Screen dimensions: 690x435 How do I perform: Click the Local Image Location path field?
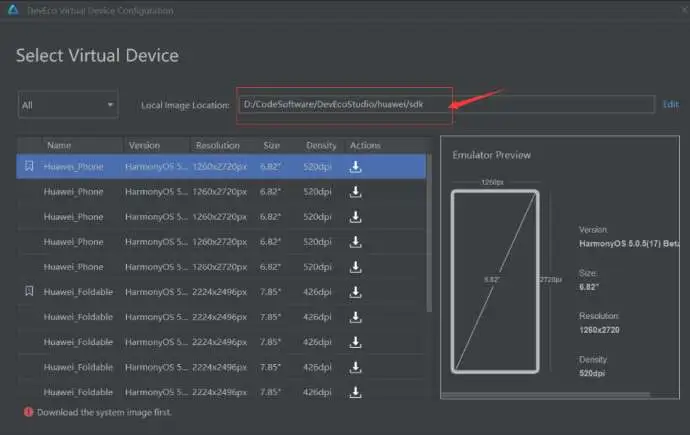point(447,104)
